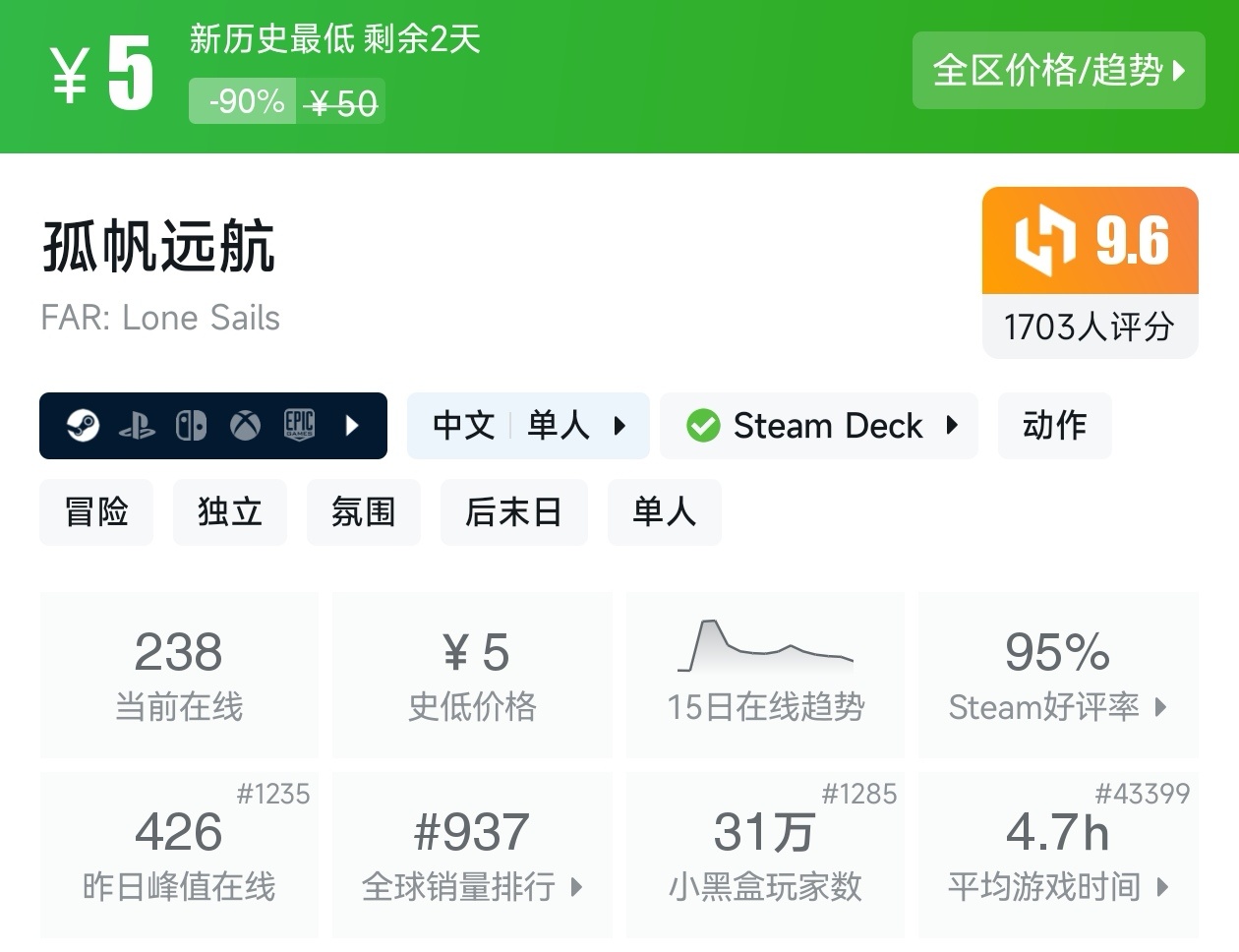Viewport: 1239px width, 952px height.
Task: Click the green Steam Deck verified checkmark
Action: [703, 426]
